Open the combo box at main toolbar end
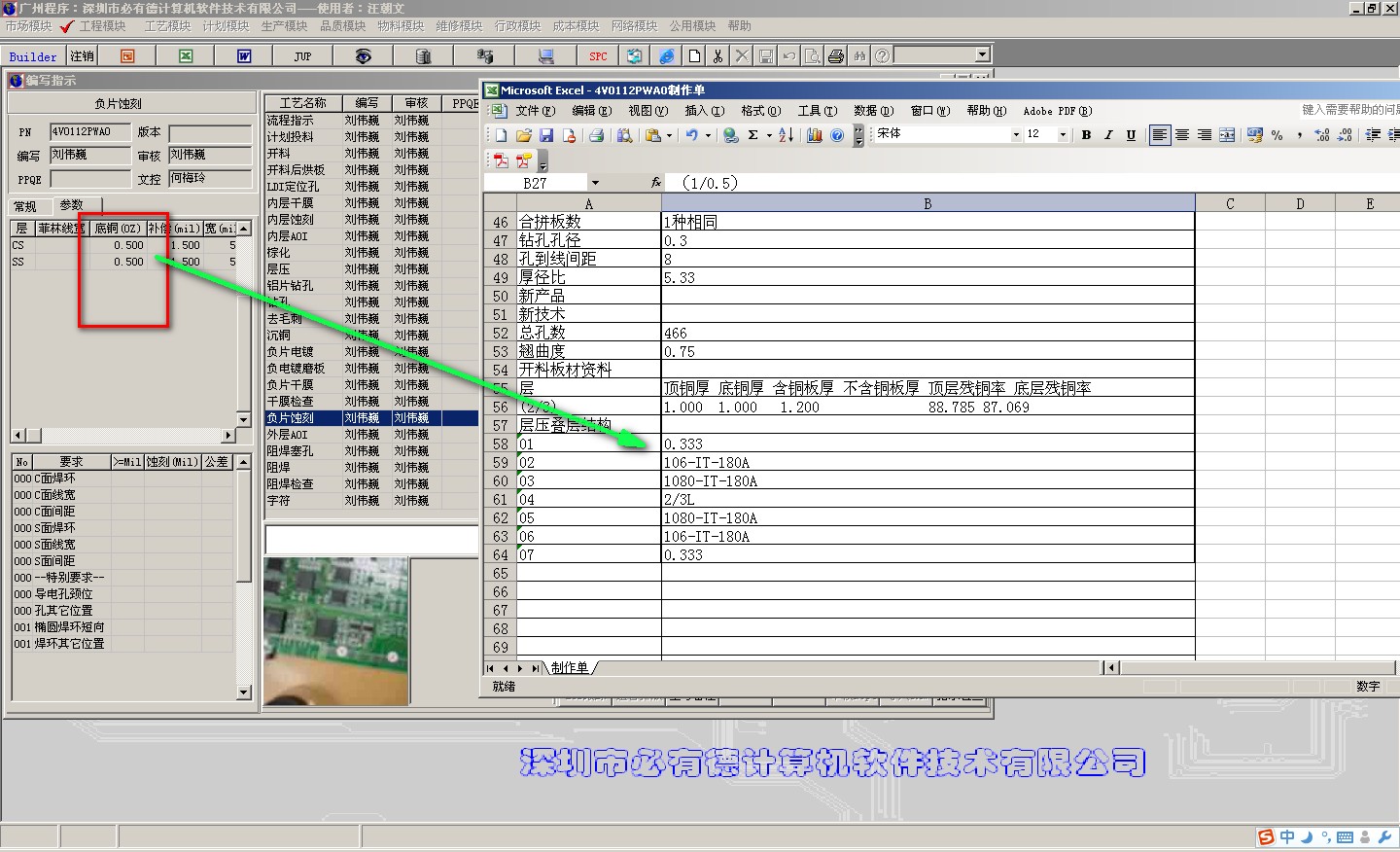This screenshot has height=852, width=1400. (983, 55)
